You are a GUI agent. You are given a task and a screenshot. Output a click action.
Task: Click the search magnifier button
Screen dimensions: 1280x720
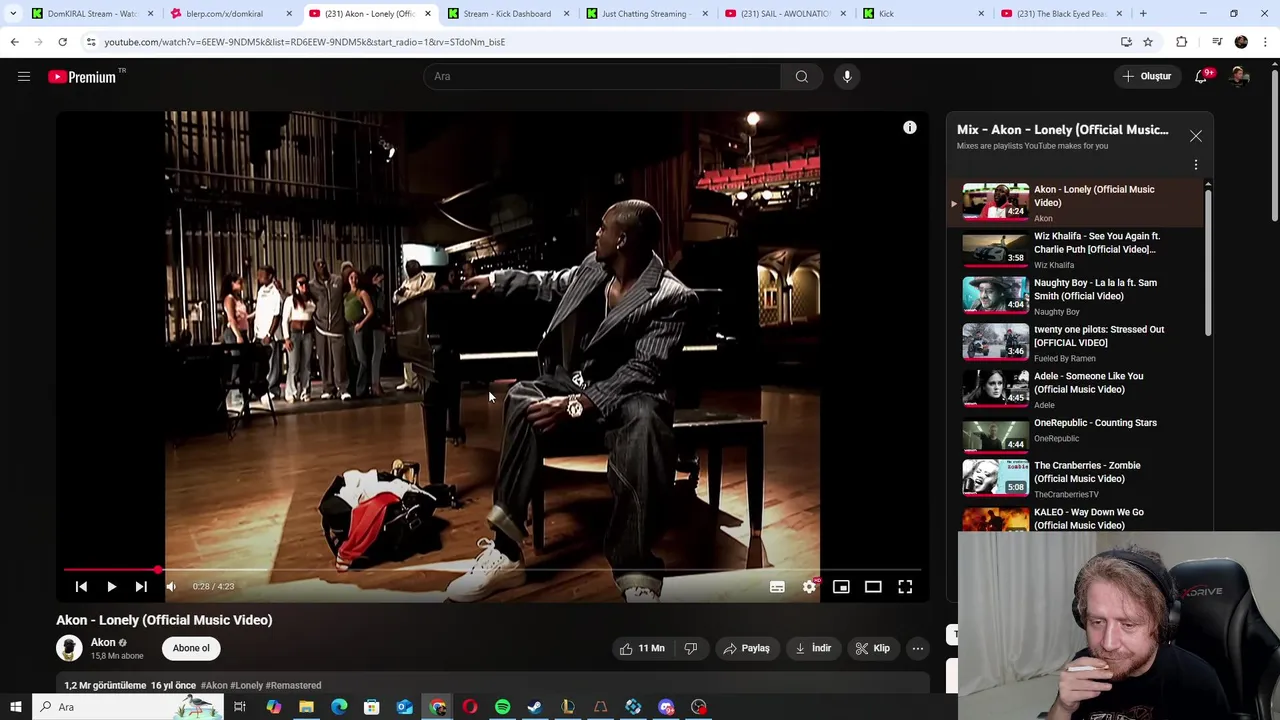(802, 77)
